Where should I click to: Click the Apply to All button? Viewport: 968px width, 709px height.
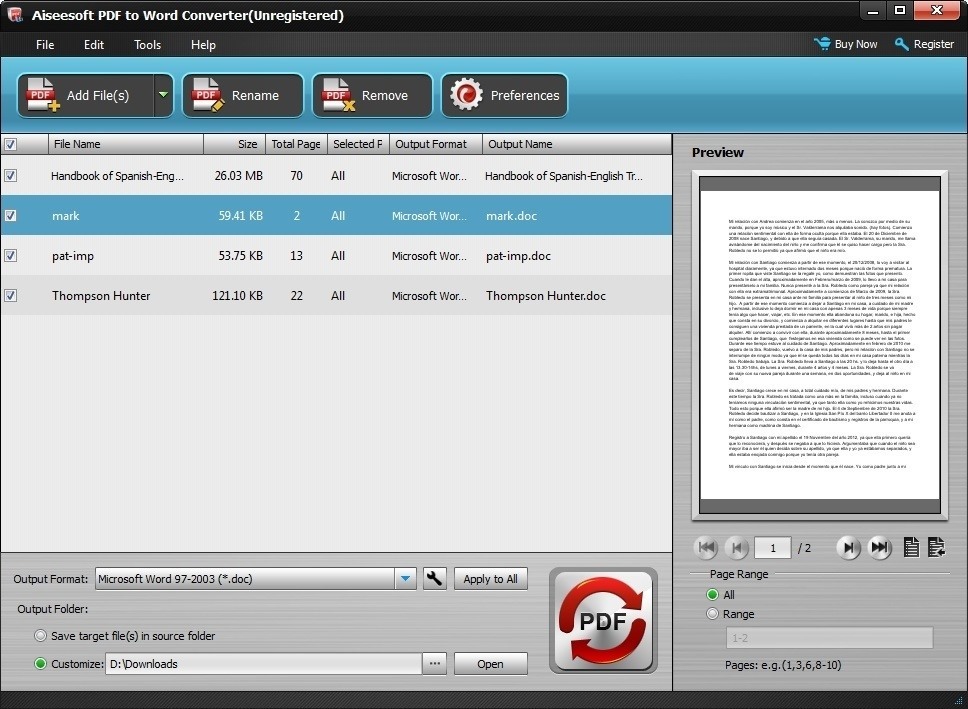[490, 579]
